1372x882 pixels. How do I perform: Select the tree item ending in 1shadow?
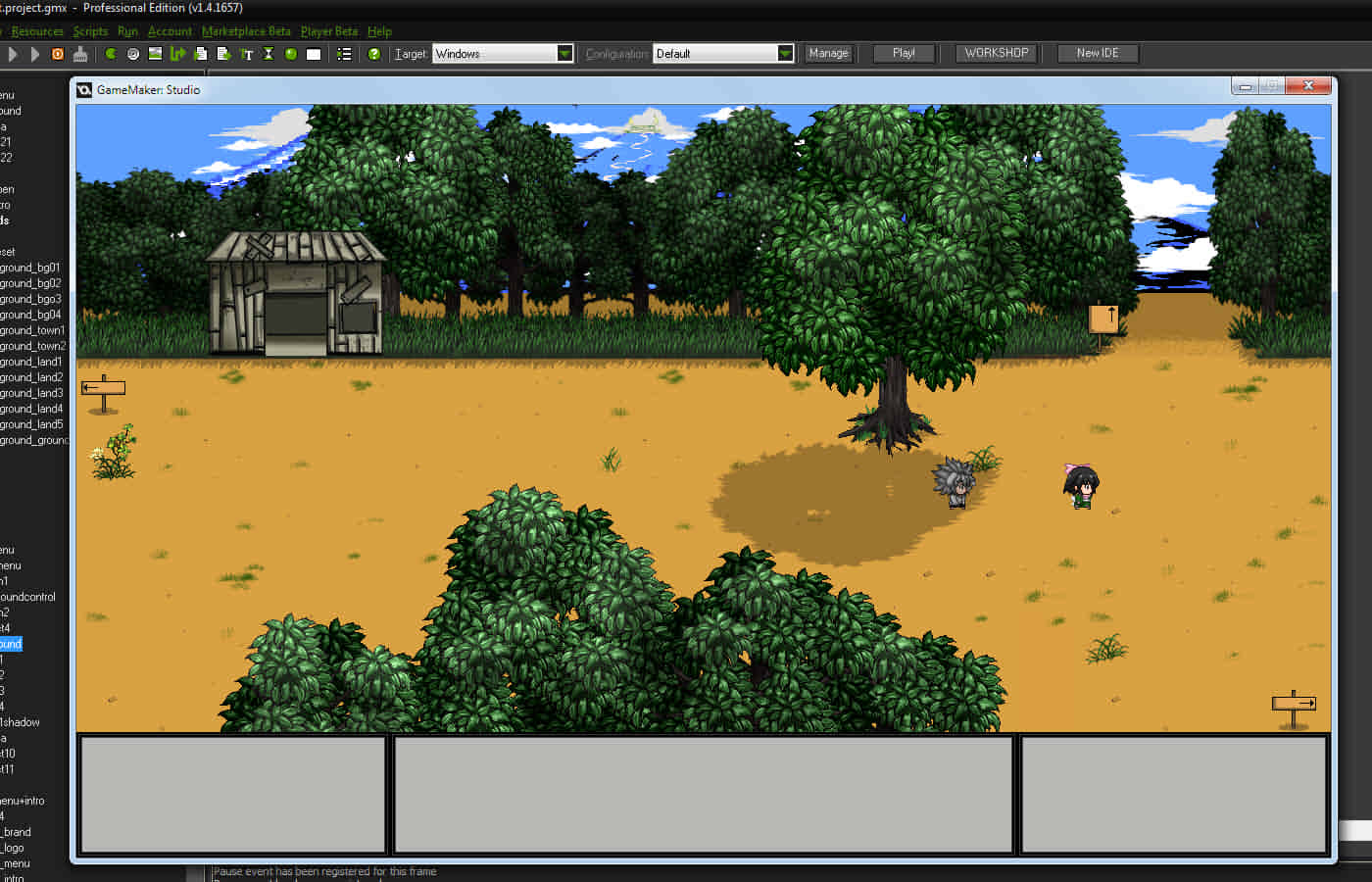coord(20,722)
